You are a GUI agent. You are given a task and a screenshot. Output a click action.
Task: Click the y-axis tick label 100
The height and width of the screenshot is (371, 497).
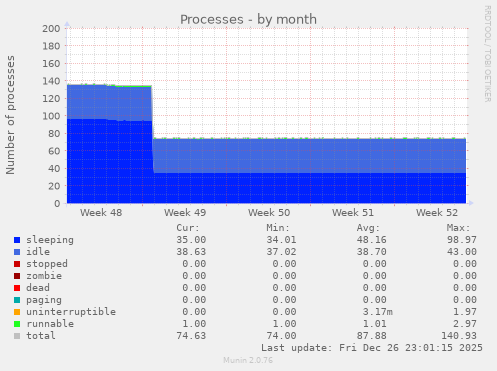pyautogui.click(x=51, y=116)
